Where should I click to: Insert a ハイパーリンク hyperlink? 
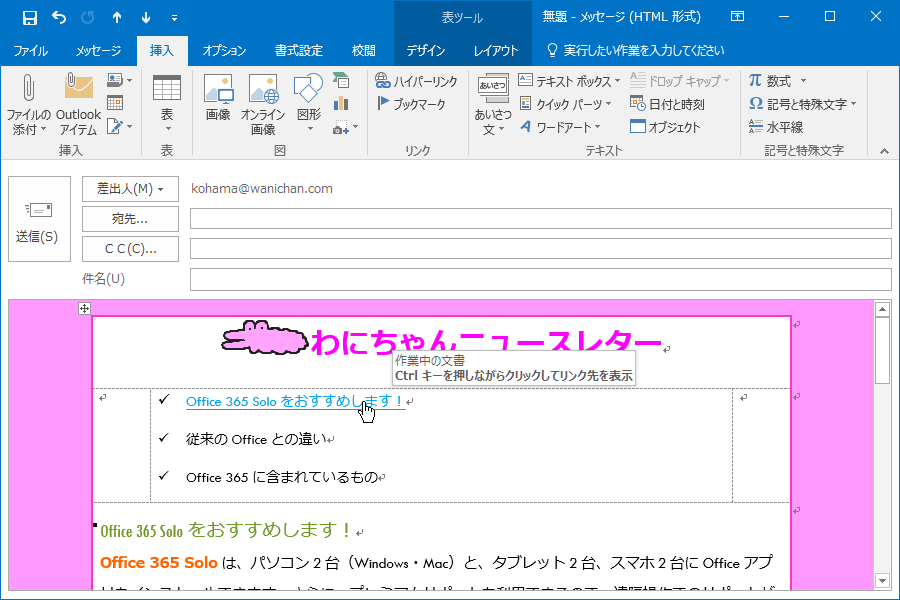[417, 81]
